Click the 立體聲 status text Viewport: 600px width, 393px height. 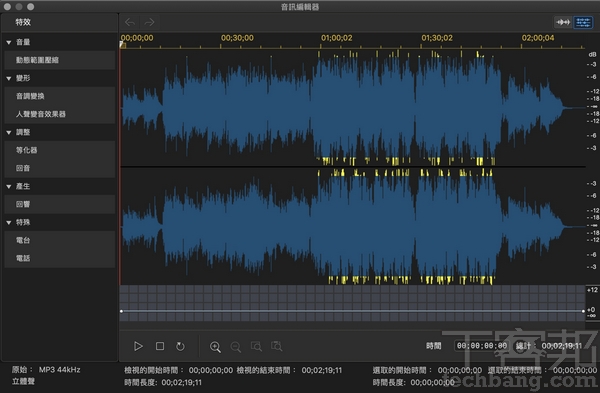click(x=23, y=381)
